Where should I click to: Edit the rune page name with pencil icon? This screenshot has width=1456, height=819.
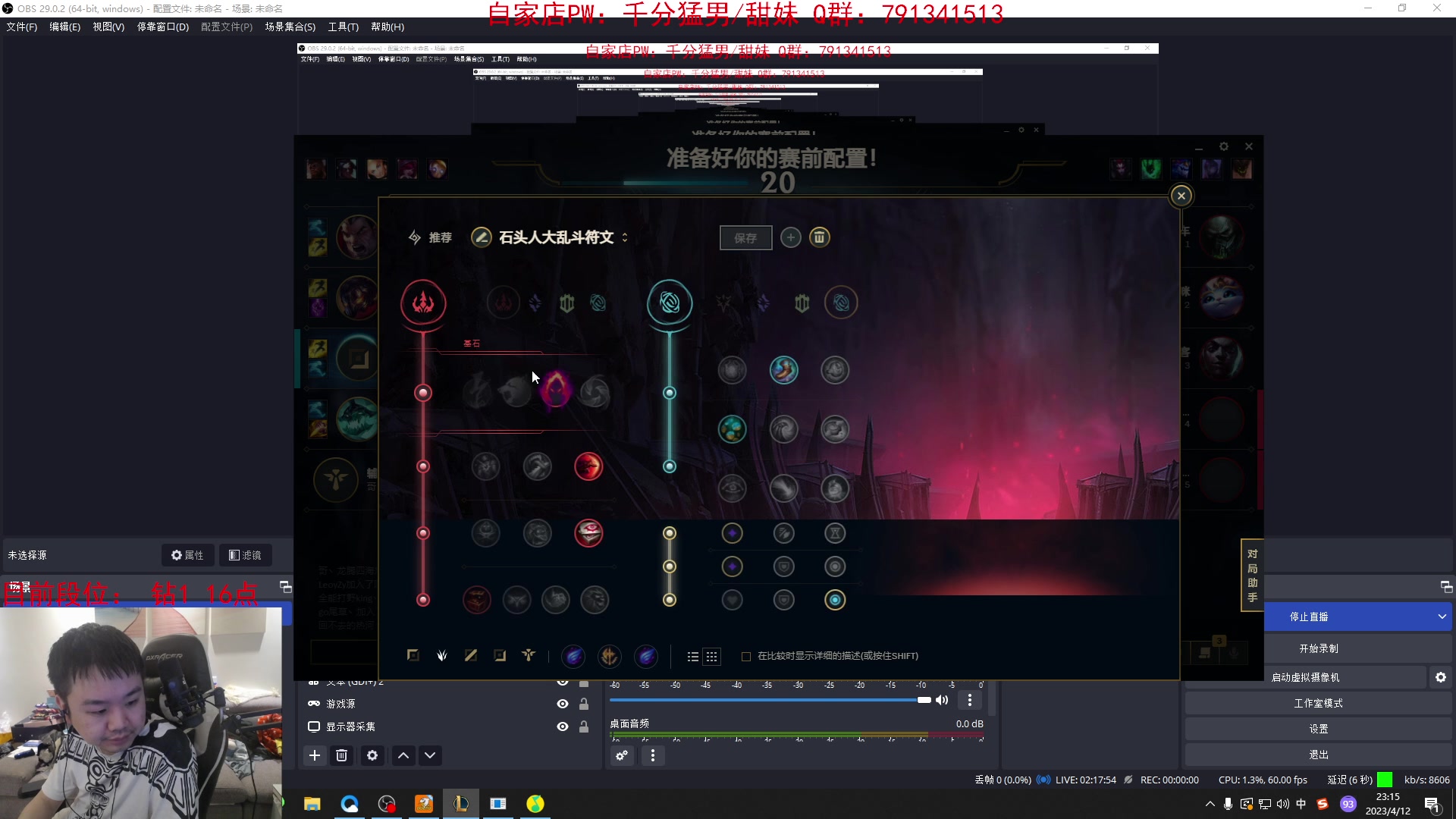pyautogui.click(x=481, y=238)
